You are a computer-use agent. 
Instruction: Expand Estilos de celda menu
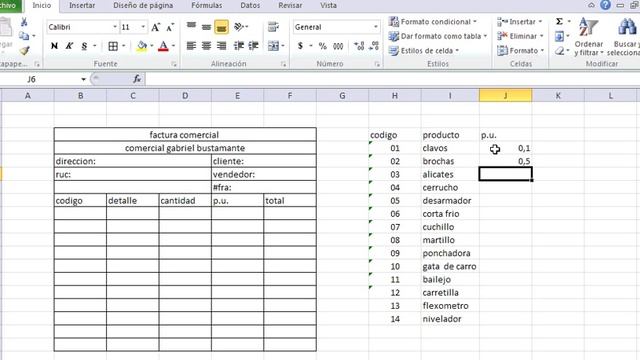[424, 51]
